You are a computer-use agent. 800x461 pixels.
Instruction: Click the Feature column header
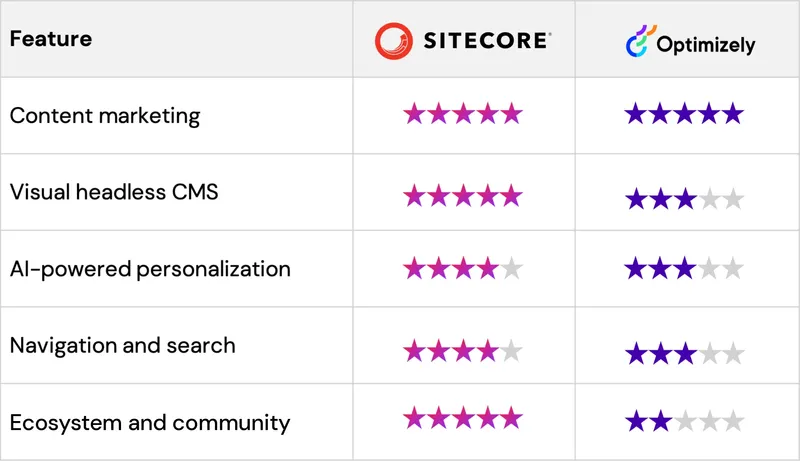51,39
